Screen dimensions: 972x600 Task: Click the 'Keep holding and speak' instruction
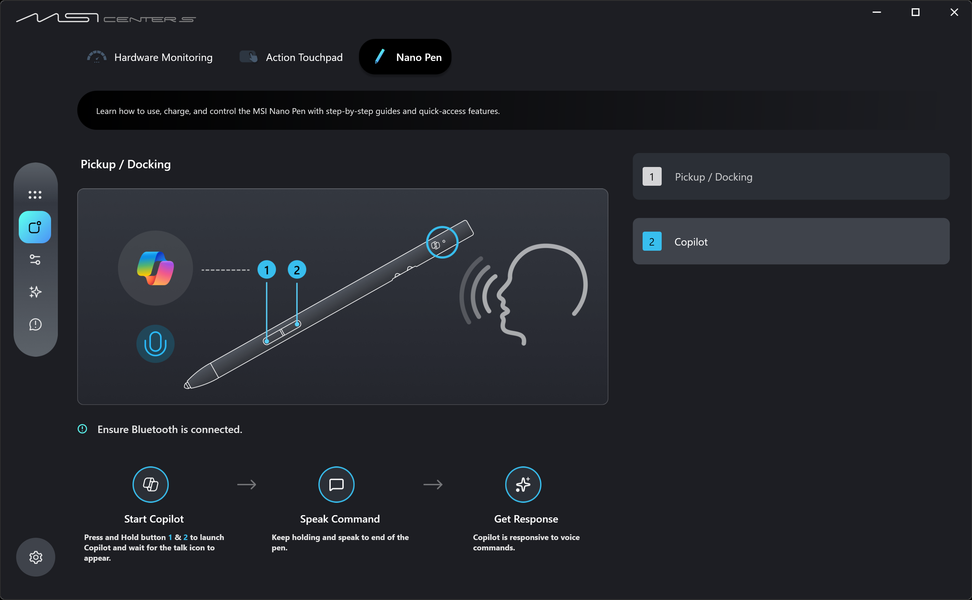[340, 542]
